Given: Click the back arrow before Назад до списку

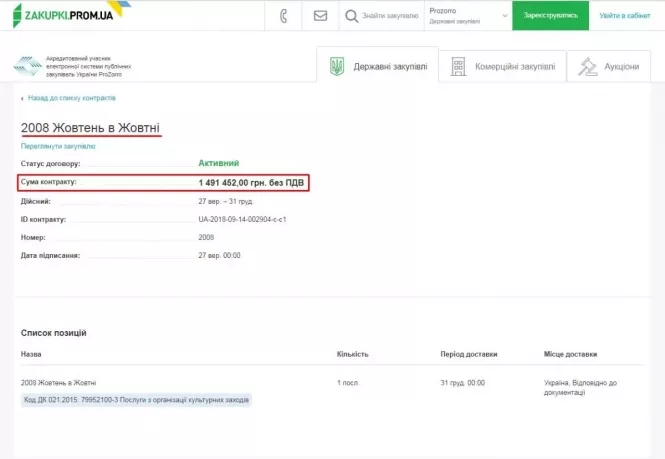Looking at the screenshot, I should pos(23,98).
